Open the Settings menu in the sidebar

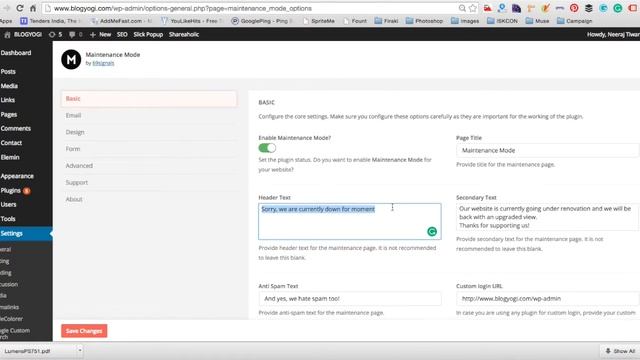pyautogui.click(x=26, y=233)
